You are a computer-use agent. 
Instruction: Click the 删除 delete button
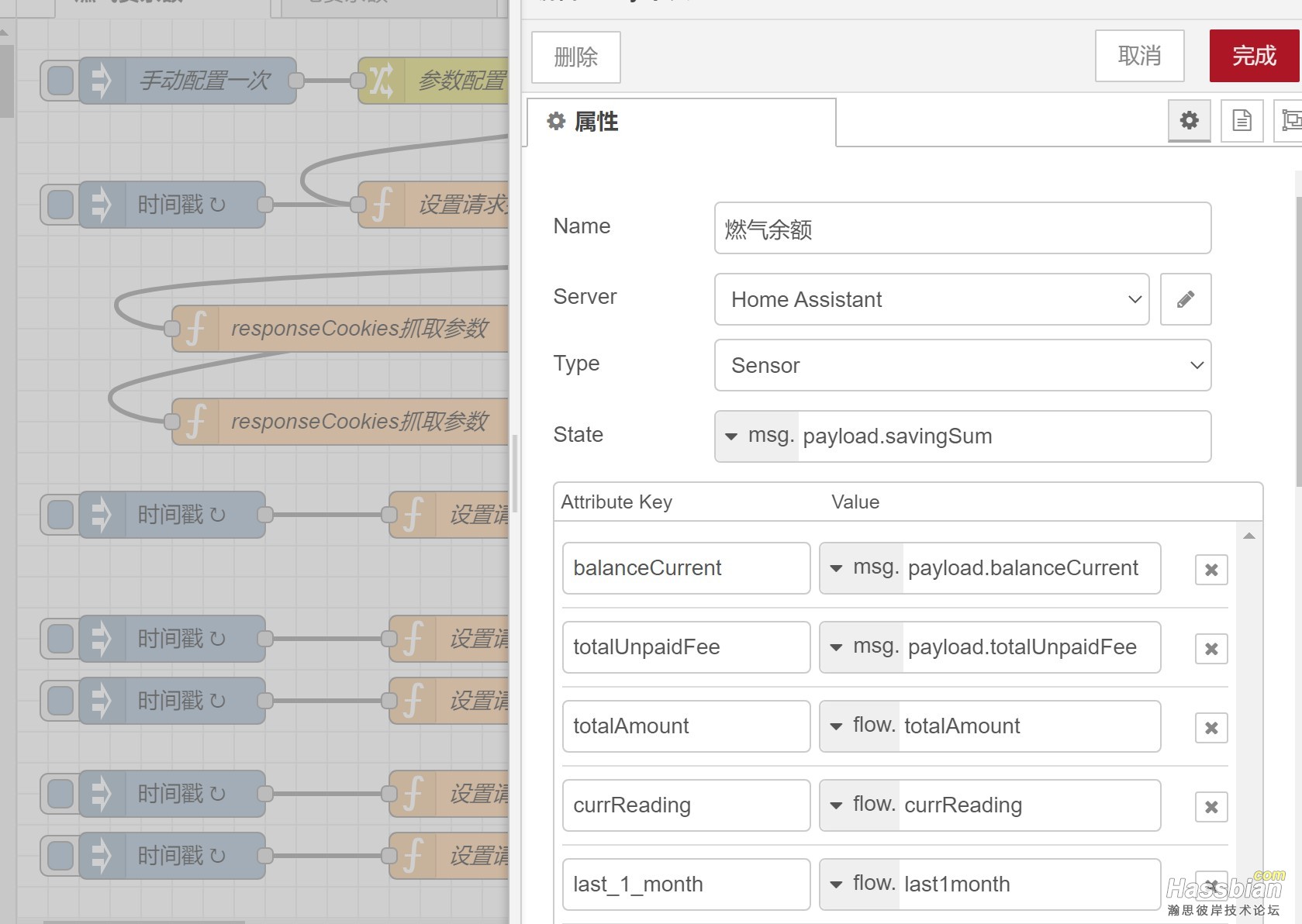point(575,57)
